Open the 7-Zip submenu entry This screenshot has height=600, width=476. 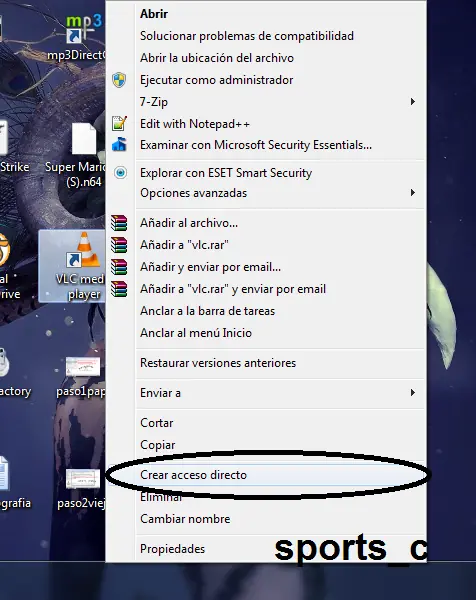[154, 102]
